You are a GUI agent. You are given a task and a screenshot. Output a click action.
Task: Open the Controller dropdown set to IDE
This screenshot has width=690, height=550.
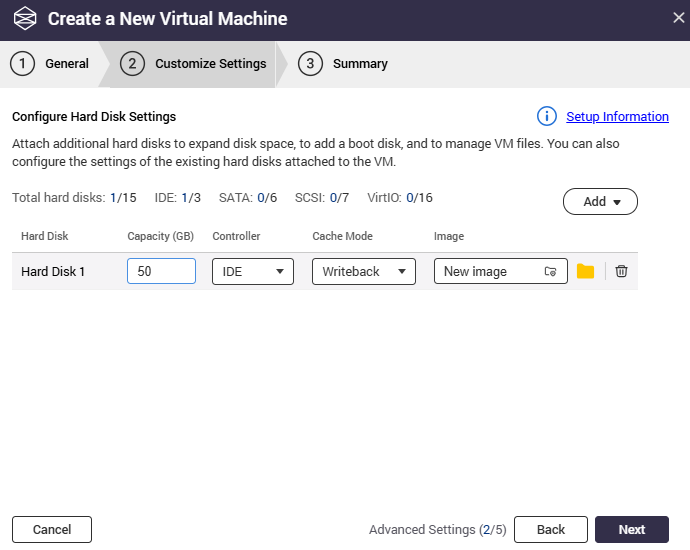252,271
